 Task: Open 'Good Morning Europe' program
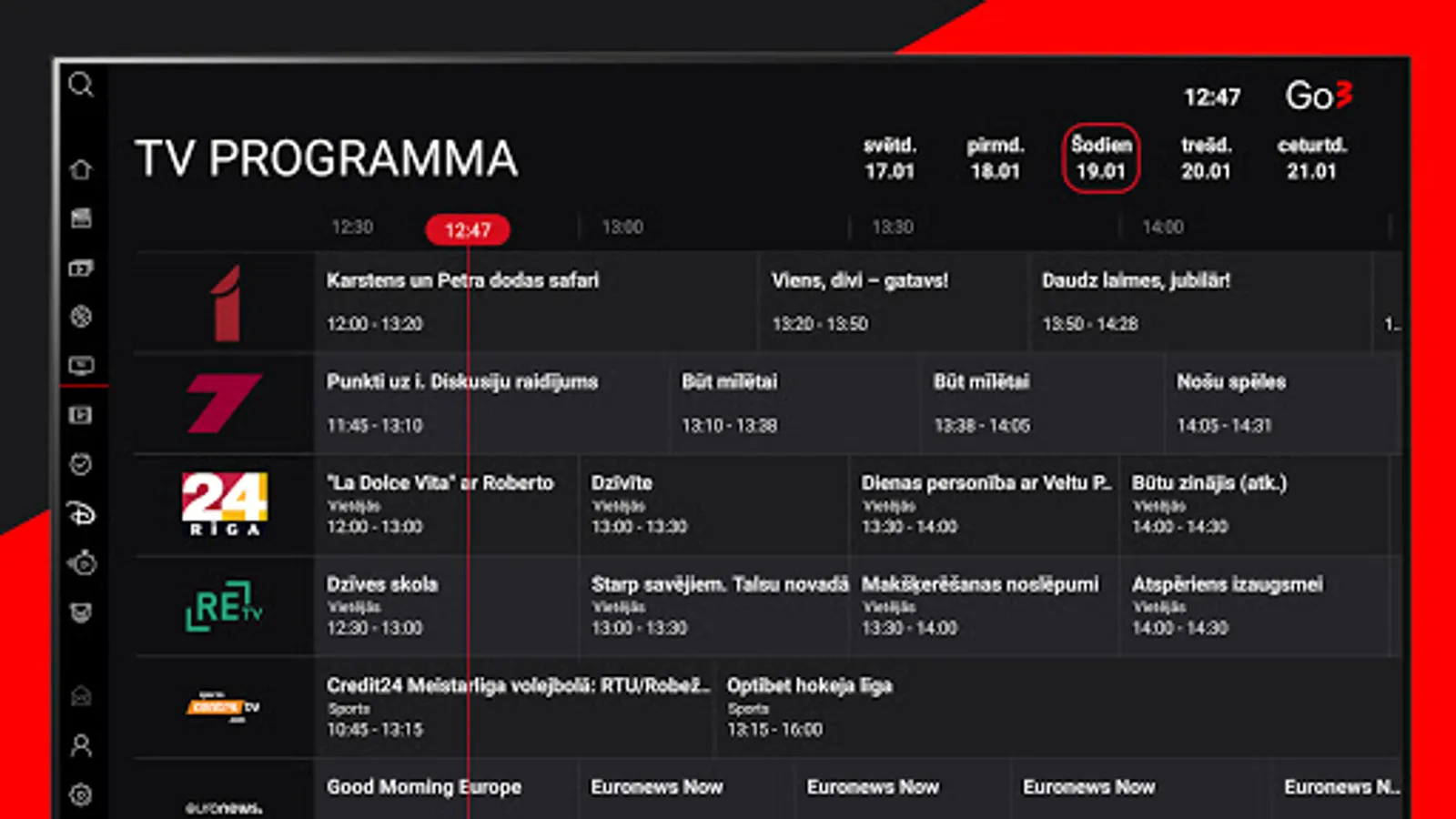click(x=446, y=790)
